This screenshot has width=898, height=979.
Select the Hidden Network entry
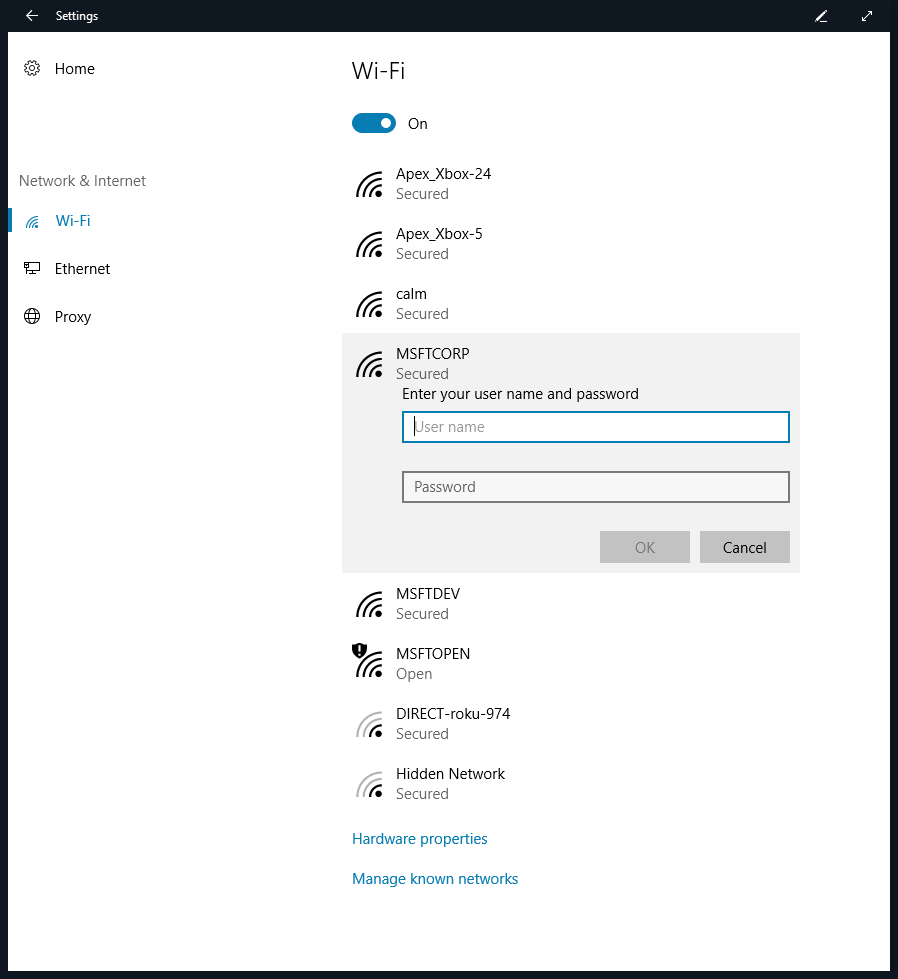[x=450, y=783]
